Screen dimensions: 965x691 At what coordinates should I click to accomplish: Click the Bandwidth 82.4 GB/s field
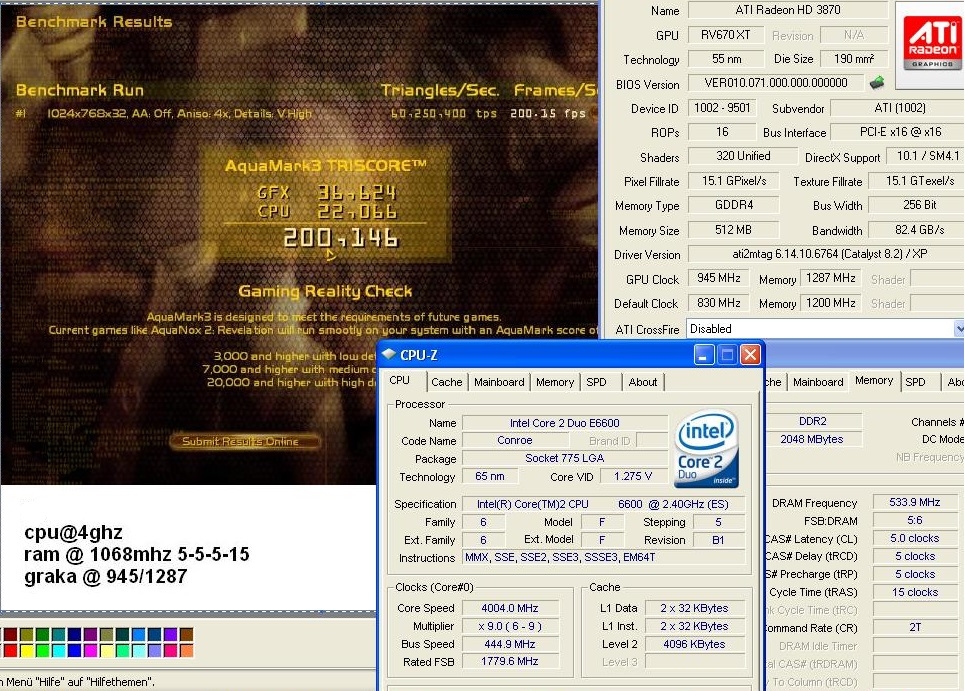click(916, 230)
